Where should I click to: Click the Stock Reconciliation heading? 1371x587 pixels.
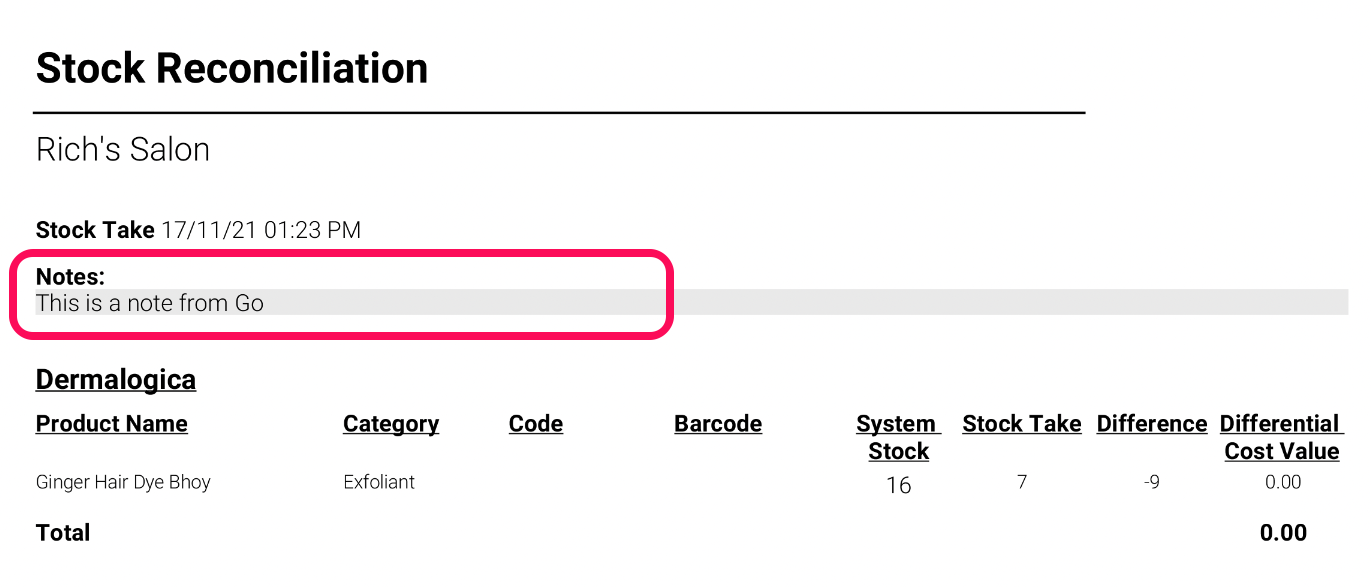tap(232, 69)
